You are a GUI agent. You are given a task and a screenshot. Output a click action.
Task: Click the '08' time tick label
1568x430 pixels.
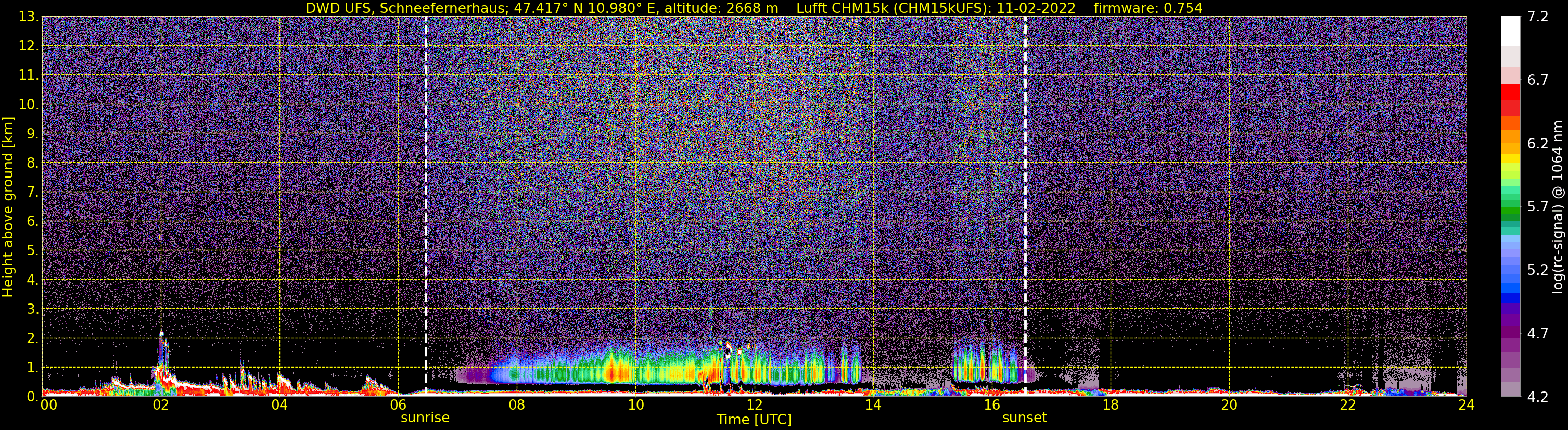pyautogui.click(x=517, y=405)
